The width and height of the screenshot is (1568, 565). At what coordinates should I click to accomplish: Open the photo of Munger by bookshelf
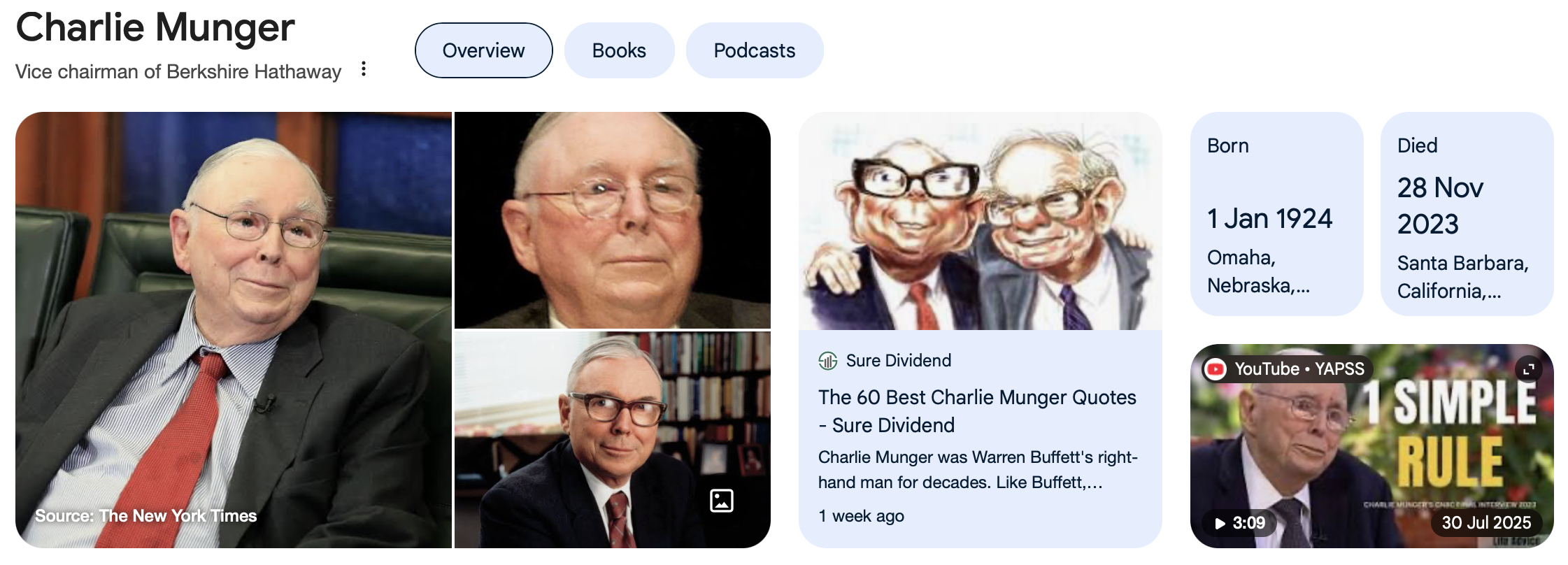coord(613,440)
